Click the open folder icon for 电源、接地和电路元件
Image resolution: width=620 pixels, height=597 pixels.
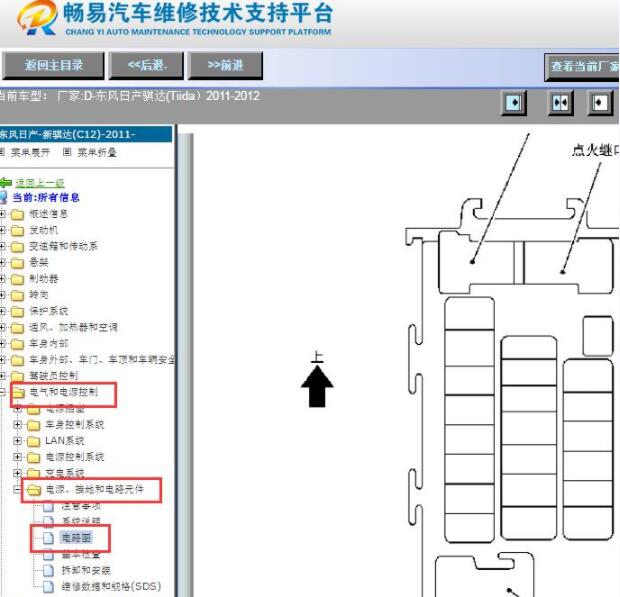click(x=34, y=490)
